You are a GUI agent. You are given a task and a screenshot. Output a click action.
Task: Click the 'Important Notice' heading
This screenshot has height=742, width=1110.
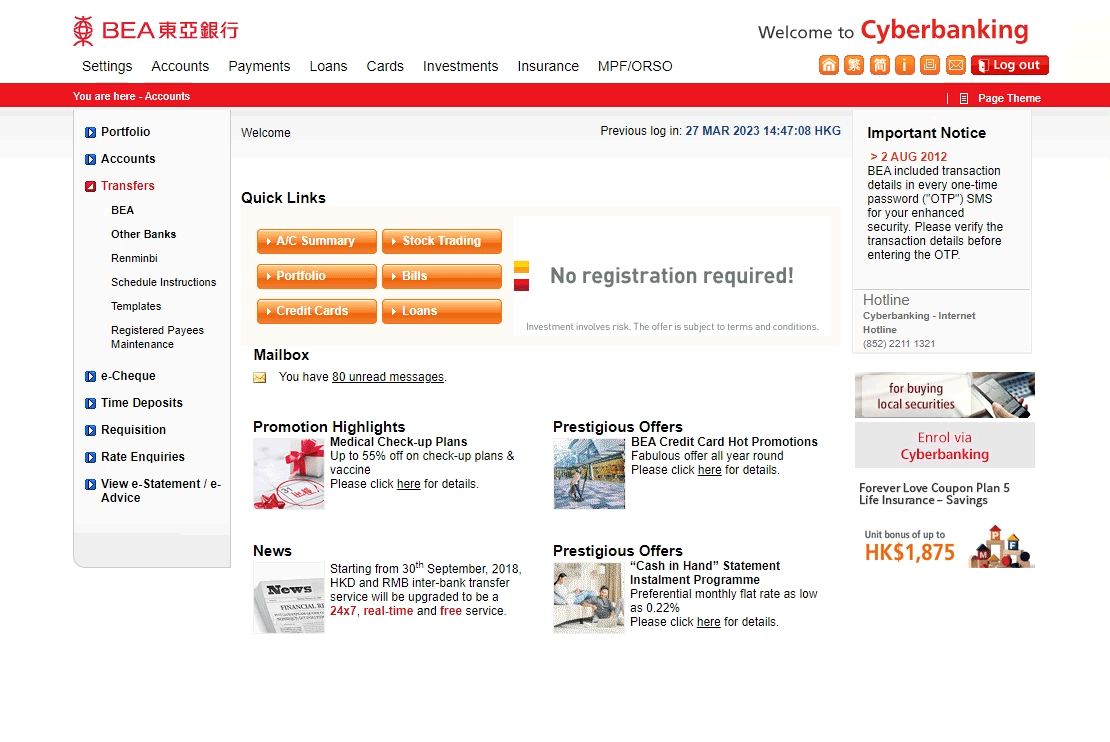(x=927, y=133)
